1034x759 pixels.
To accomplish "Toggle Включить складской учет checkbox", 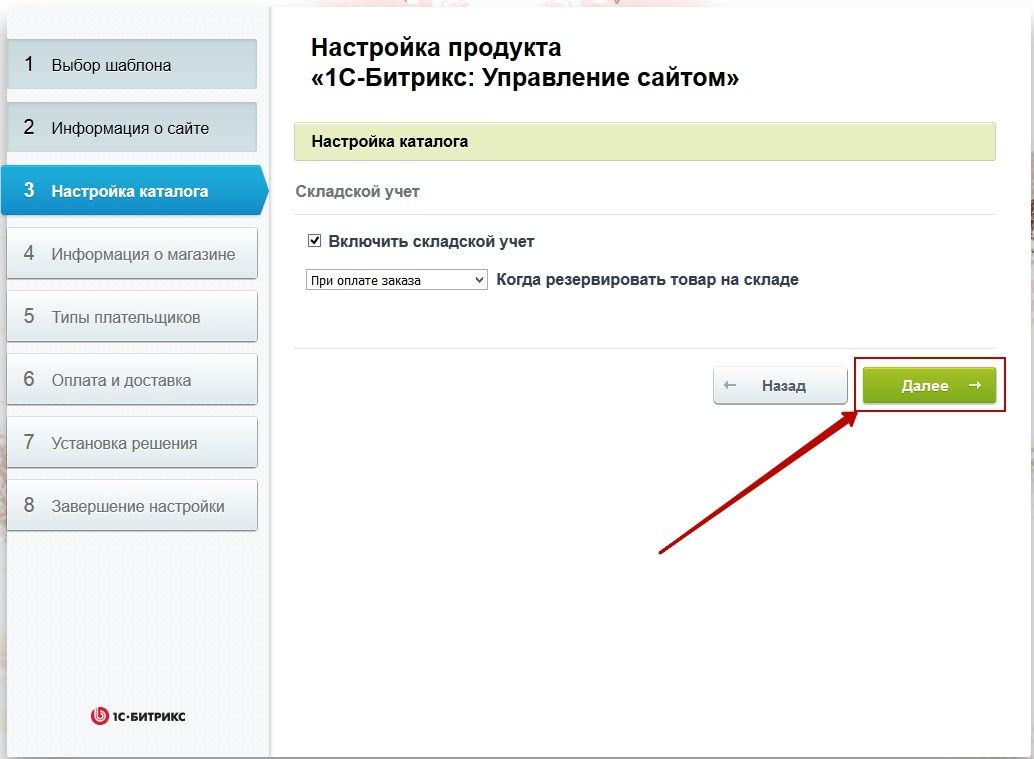I will click(315, 241).
